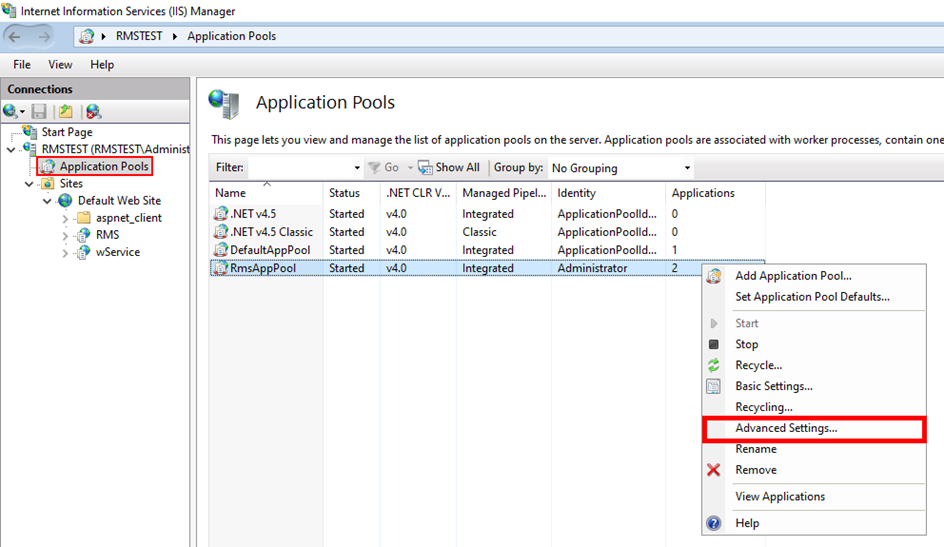Click the server icon in address bar
The width and height of the screenshot is (944, 547).
click(87, 36)
